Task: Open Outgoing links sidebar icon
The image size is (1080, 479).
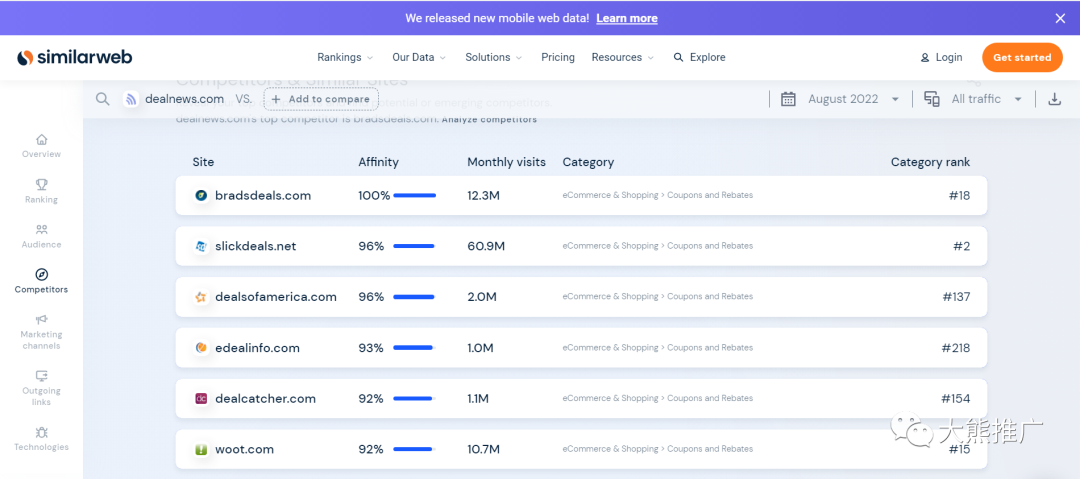Action: (41, 376)
